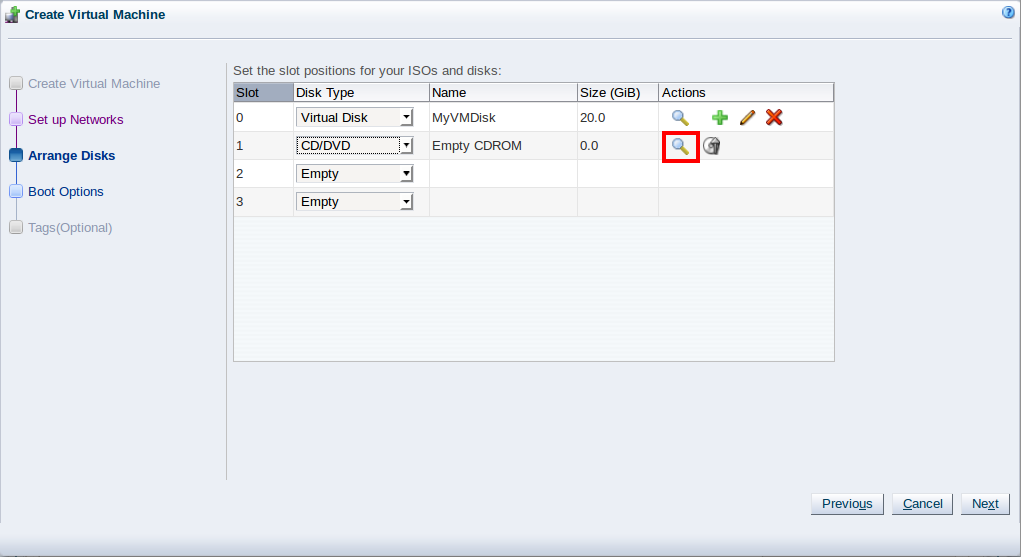1021x557 pixels.
Task: Click the Previous button
Action: point(847,504)
